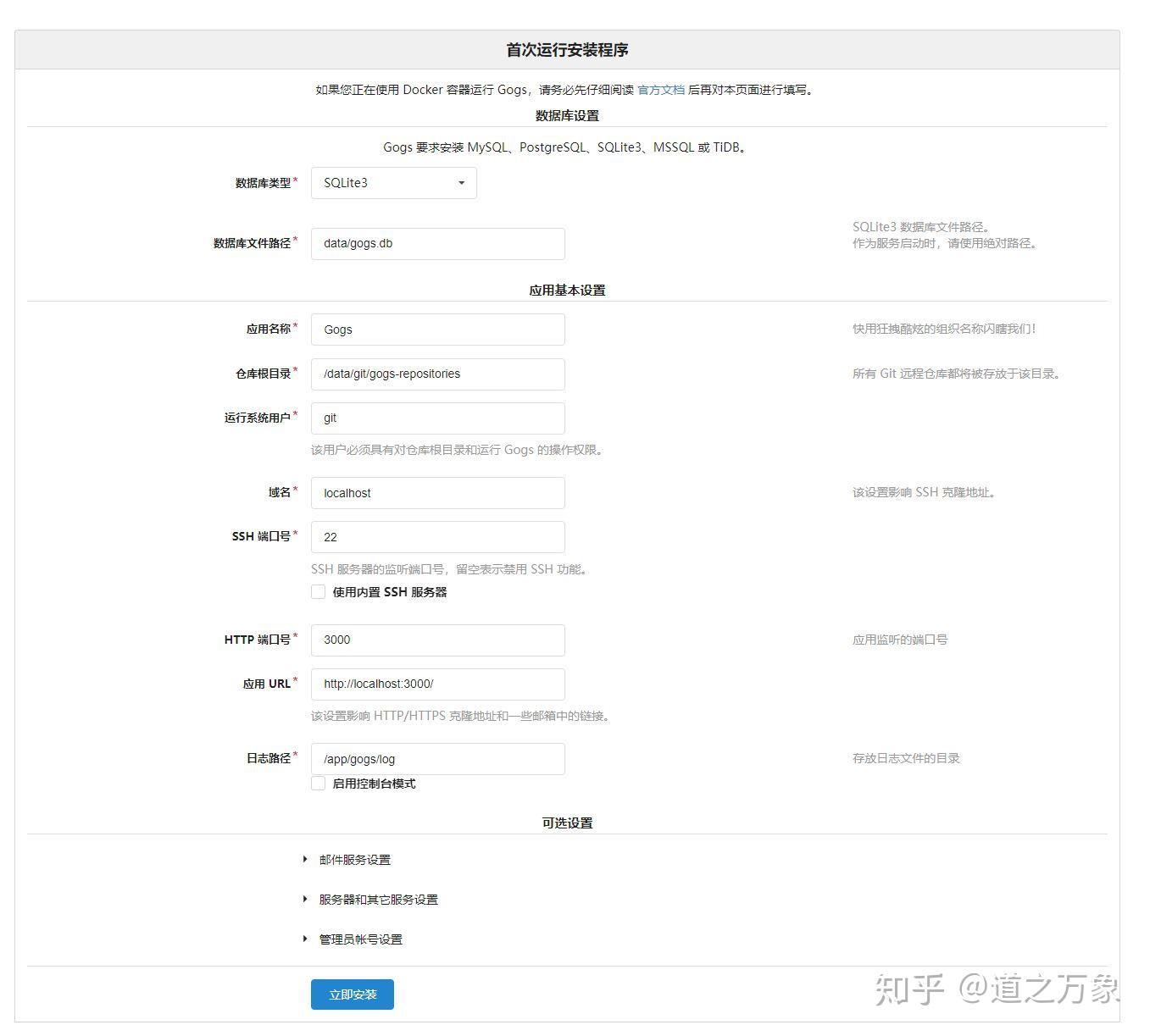
Task: Click the SSH 端口号 field containing 22
Action: click(437, 537)
